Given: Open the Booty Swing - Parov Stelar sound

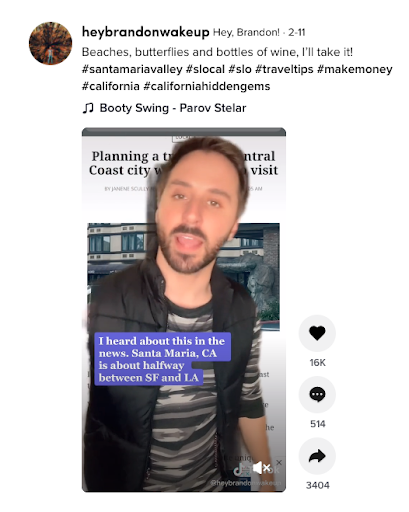Looking at the screenshot, I should 173,108.
